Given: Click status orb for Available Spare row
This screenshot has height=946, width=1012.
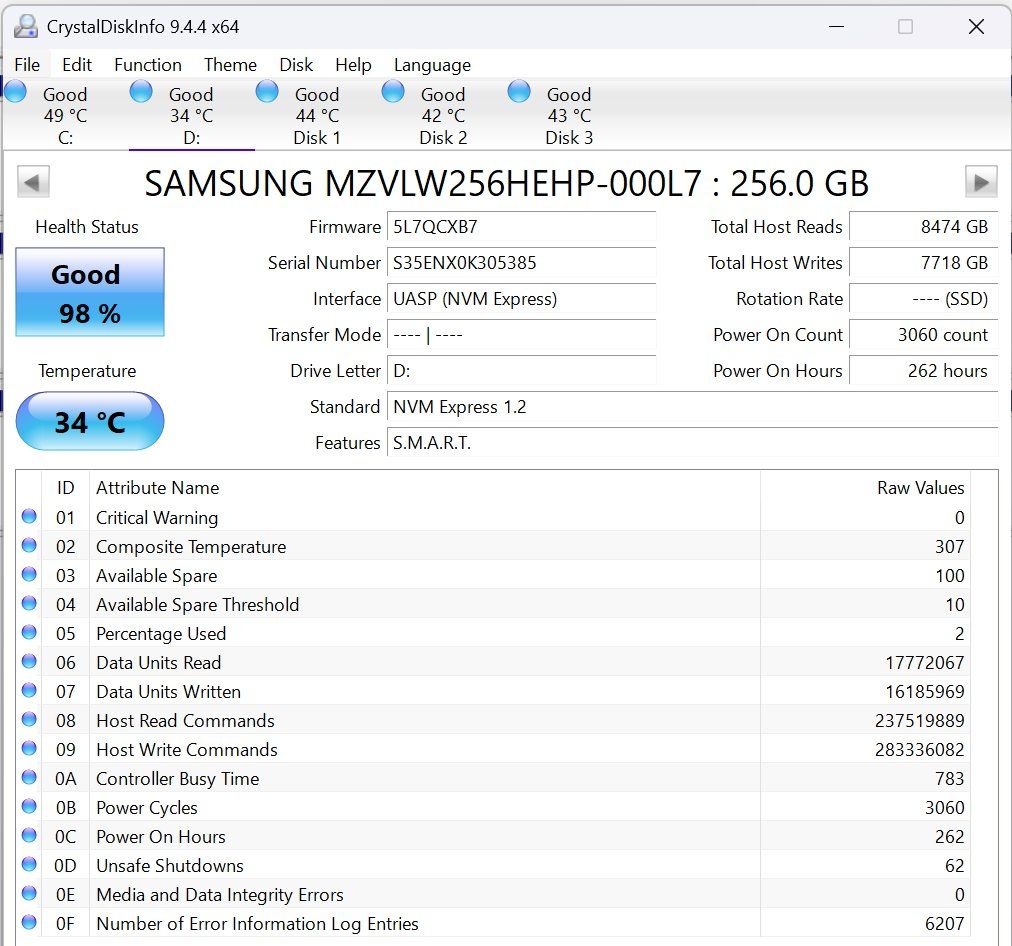Looking at the screenshot, I should pyautogui.click(x=29, y=574).
